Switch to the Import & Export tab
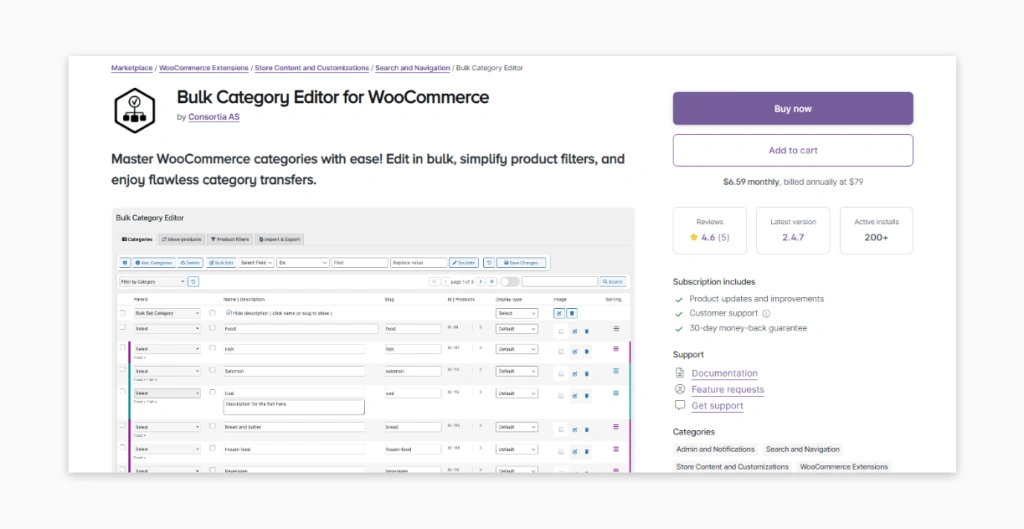 (x=280, y=240)
